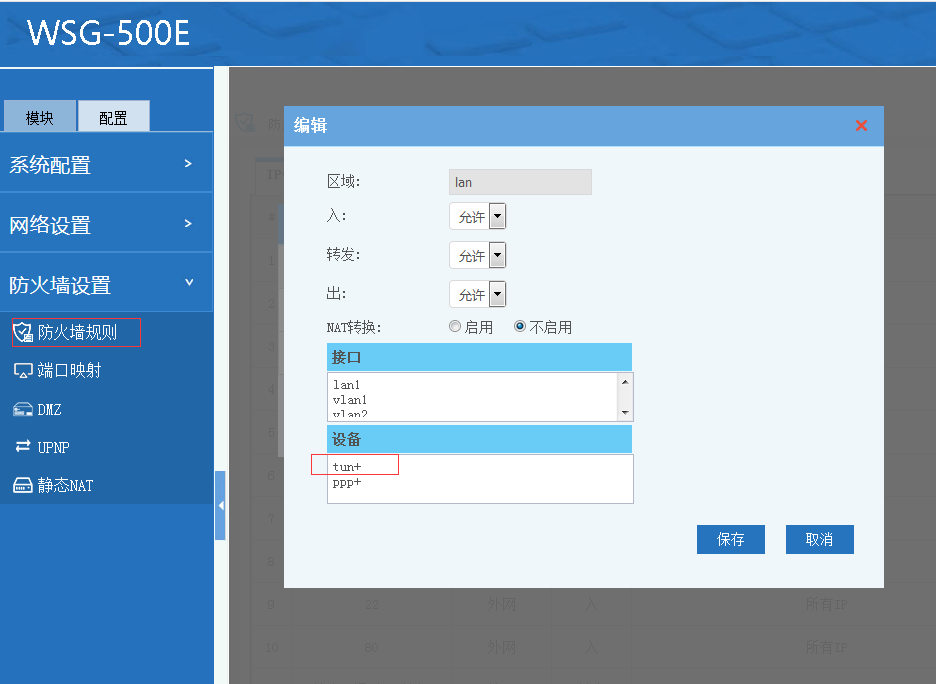Screen dimensions: 936x684
Task: Switch to the 配置 tab
Action: pyautogui.click(x=113, y=117)
